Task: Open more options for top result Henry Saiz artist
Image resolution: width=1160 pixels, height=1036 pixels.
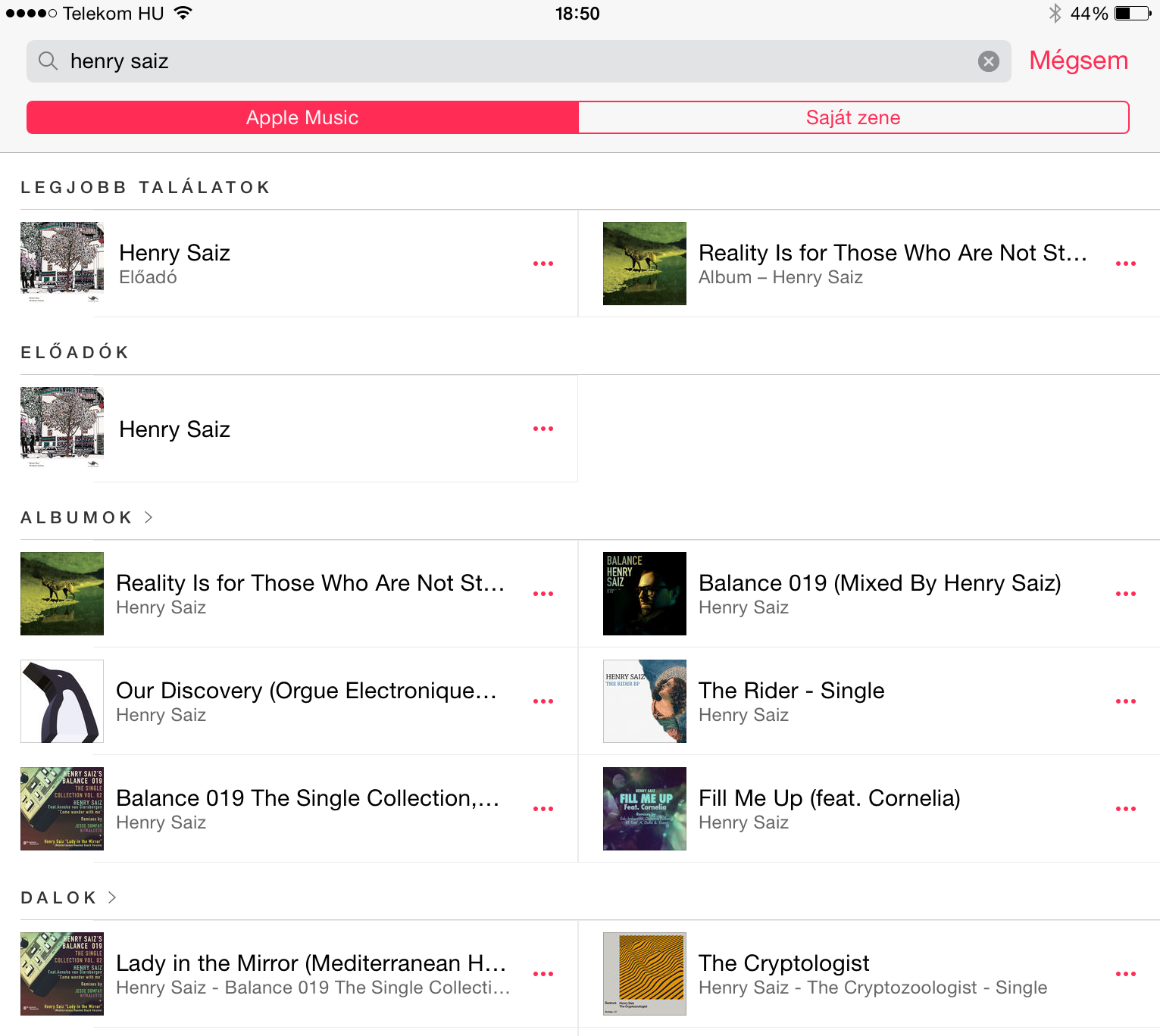Action: tap(543, 264)
